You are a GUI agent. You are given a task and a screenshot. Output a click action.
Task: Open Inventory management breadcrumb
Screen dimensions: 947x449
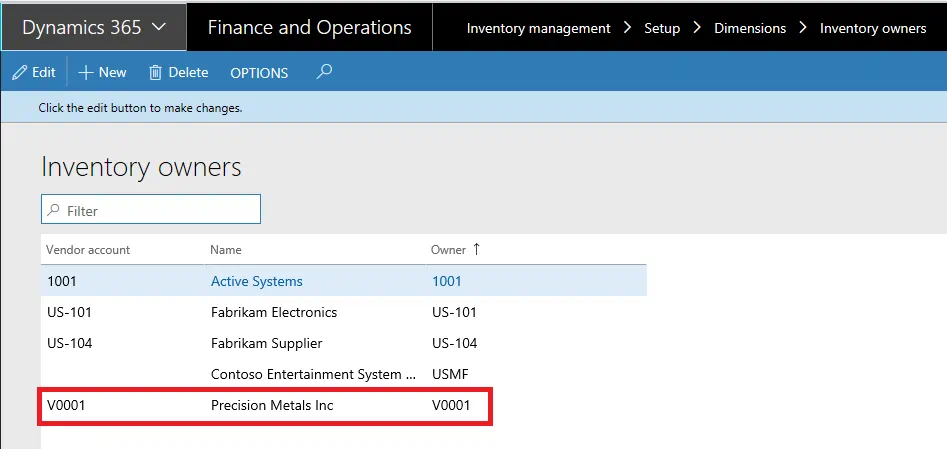538,28
